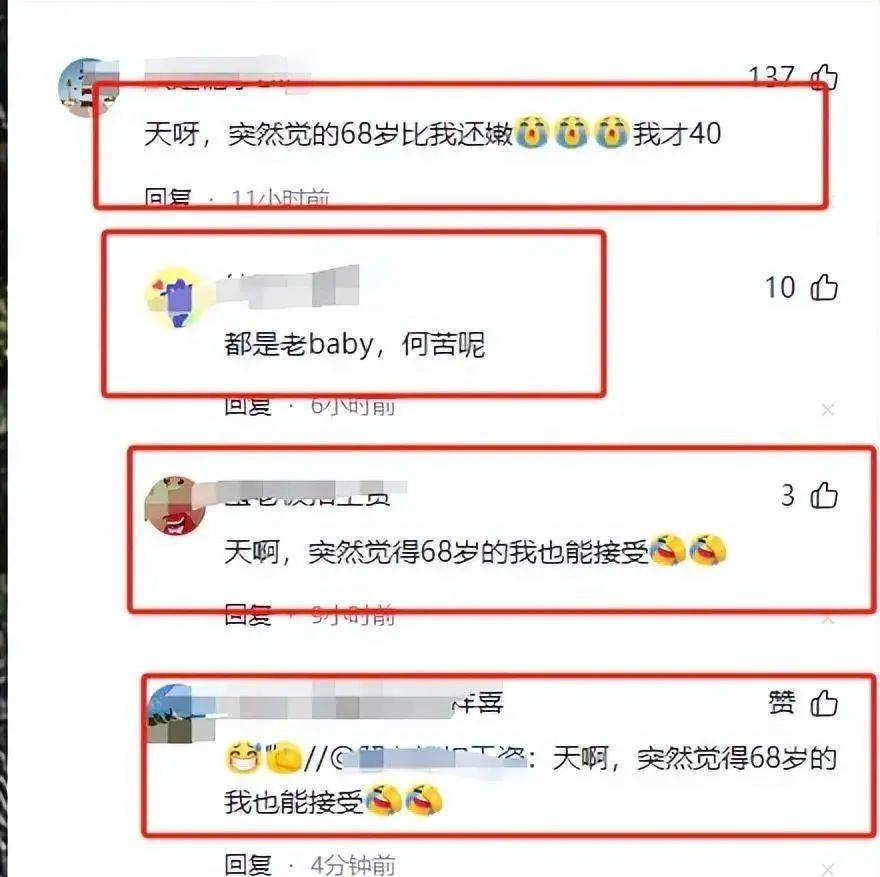Reply to the comment from 9小时前

(x=248, y=614)
